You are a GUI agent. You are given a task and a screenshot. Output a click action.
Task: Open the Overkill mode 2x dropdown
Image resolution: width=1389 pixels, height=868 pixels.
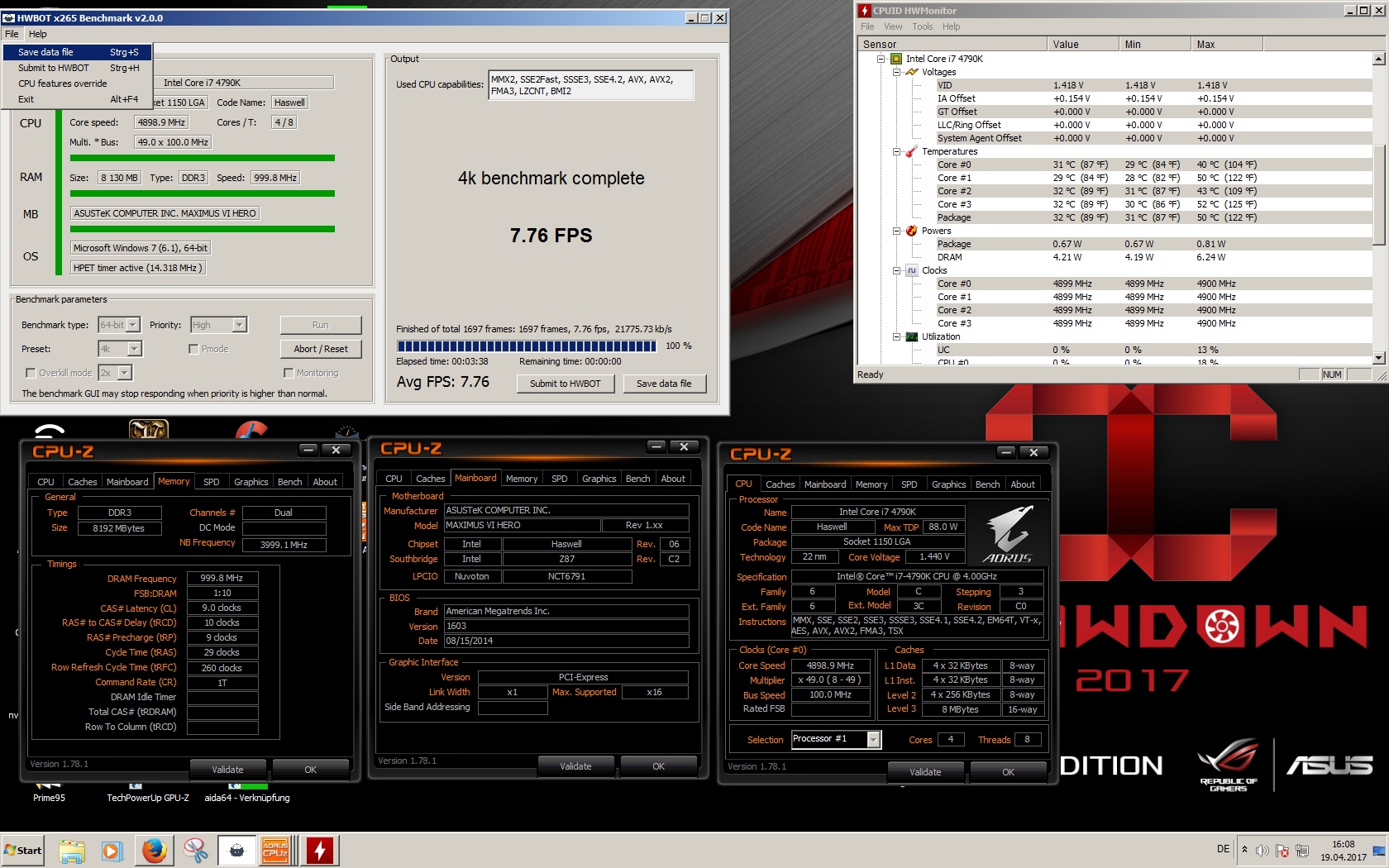pos(116,373)
